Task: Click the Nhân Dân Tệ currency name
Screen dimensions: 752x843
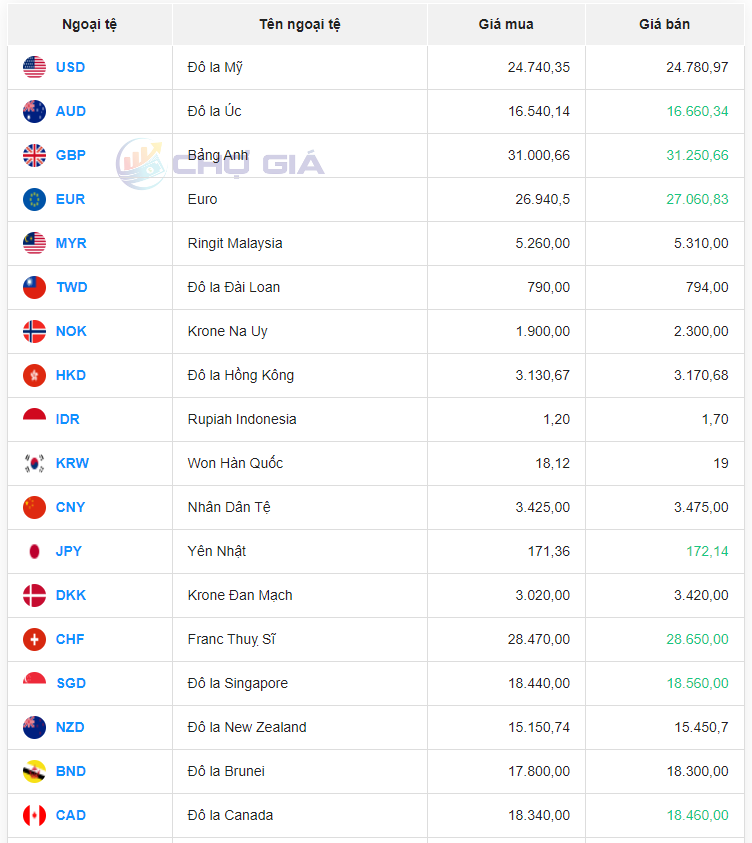Action: tap(229, 507)
